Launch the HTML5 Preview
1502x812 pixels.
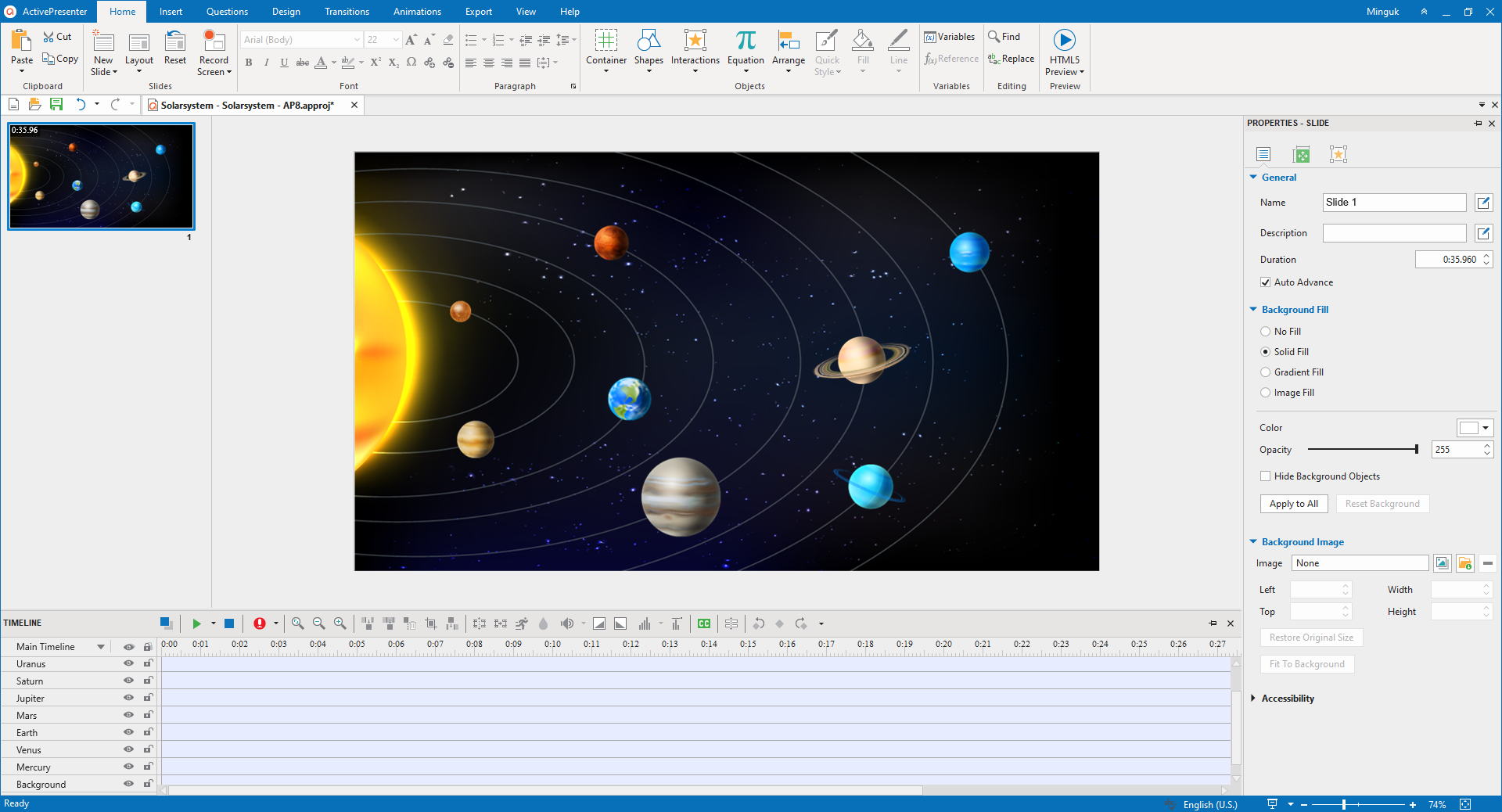click(1065, 51)
